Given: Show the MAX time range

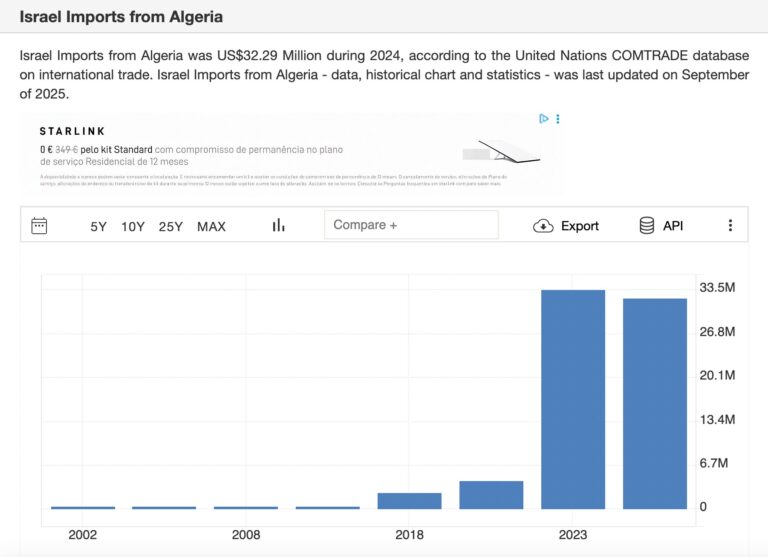Looking at the screenshot, I should pyautogui.click(x=211, y=226).
